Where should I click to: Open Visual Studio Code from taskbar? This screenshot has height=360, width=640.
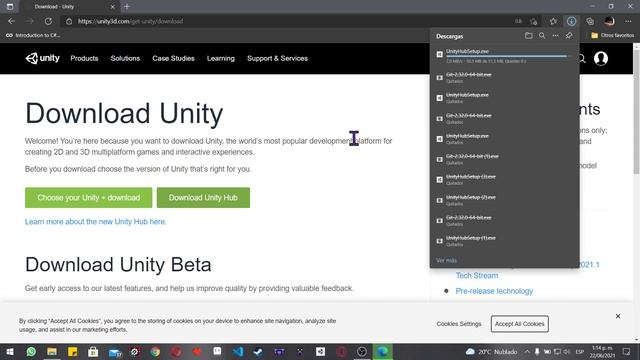point(238,351)
